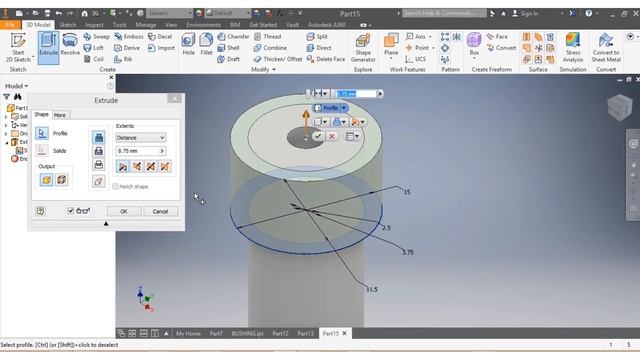Click the Search Help & Commands box
Screen dimensions: 640x360
(x=444, y=13)
